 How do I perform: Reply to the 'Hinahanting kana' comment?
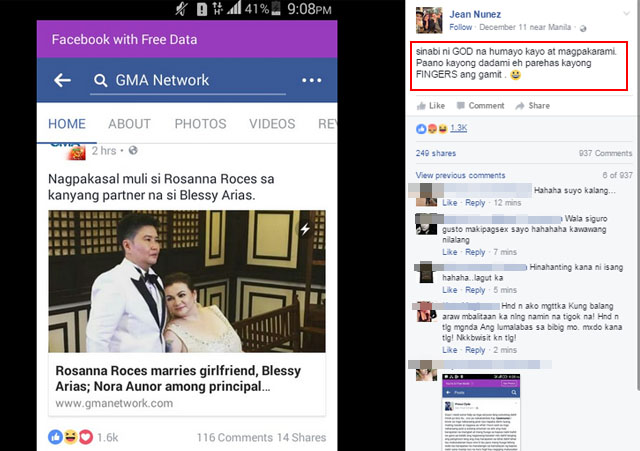click(475, 290)
